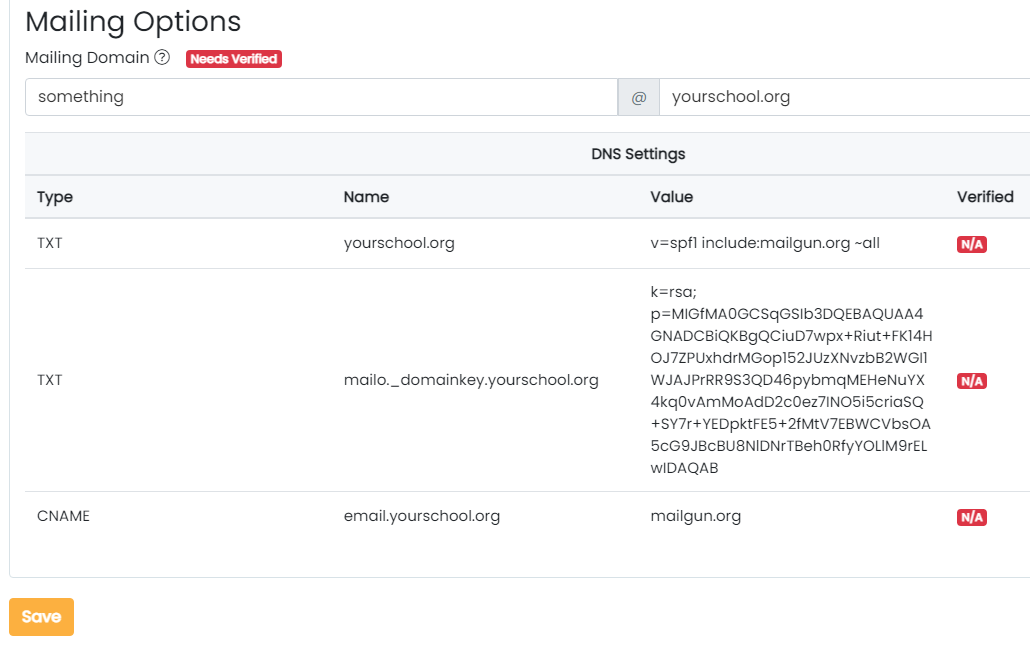Focus the 'something' mailbox name field
Viewport: 1030px width, 647px height.
(321, 97)
